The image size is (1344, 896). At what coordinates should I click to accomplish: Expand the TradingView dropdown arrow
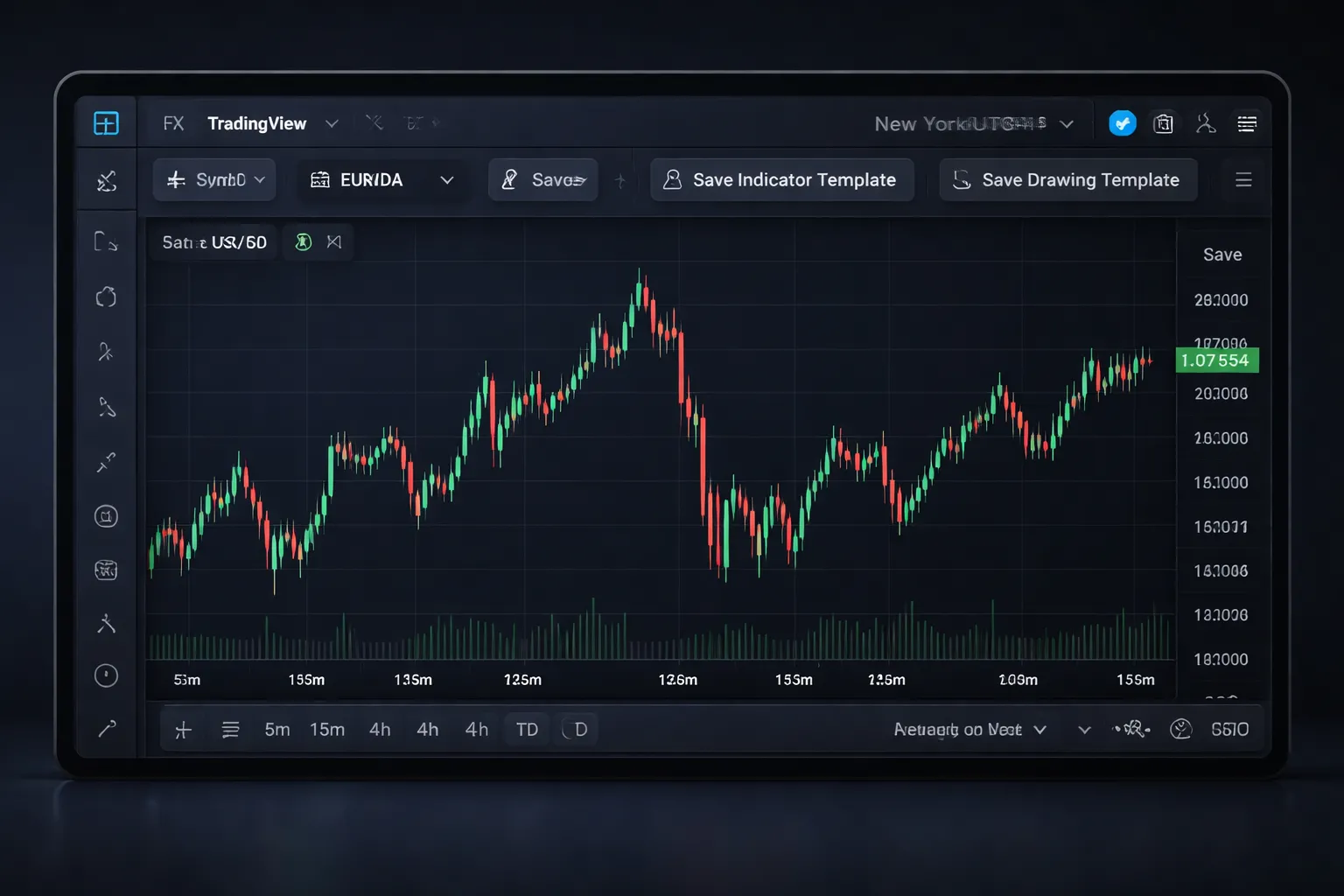tap(332, 123)
